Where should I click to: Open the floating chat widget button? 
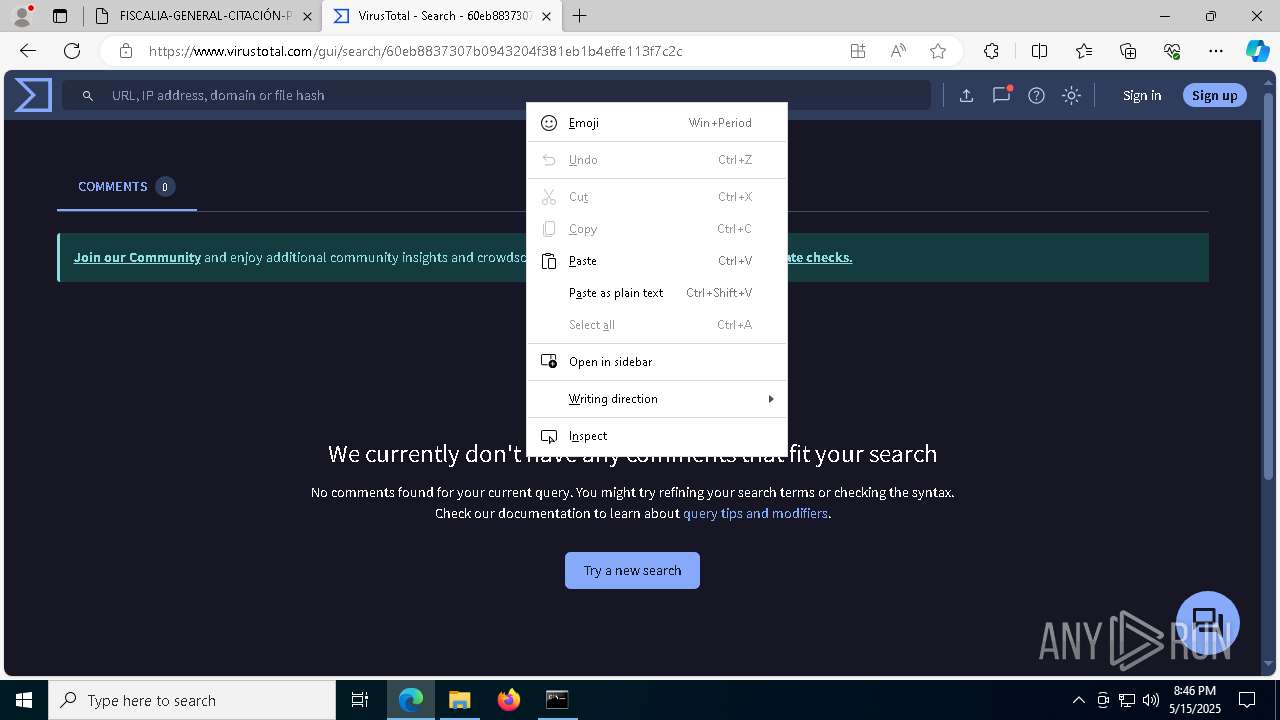[x=1208, y=622]
